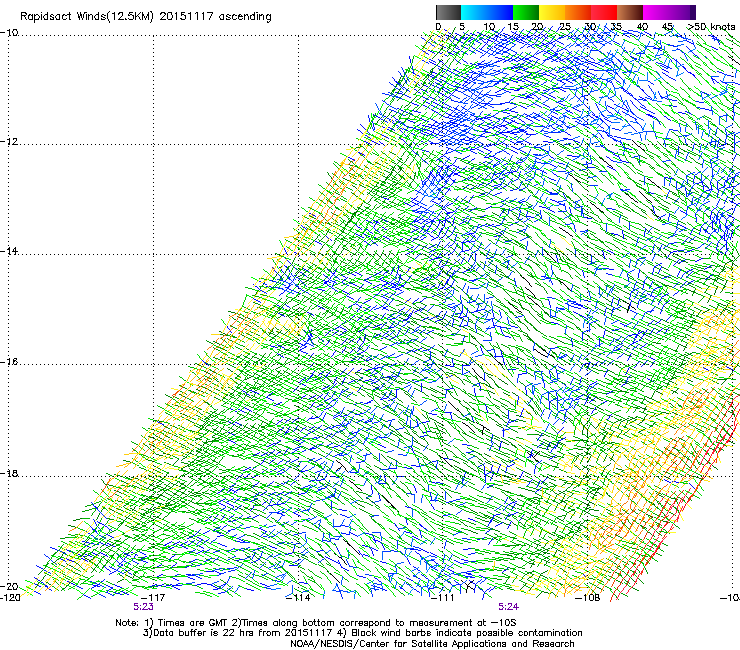Click the gray 0-5 knots color swatch
The height and width of the screenshot is (650, 740).
click(x=448, y=12)
